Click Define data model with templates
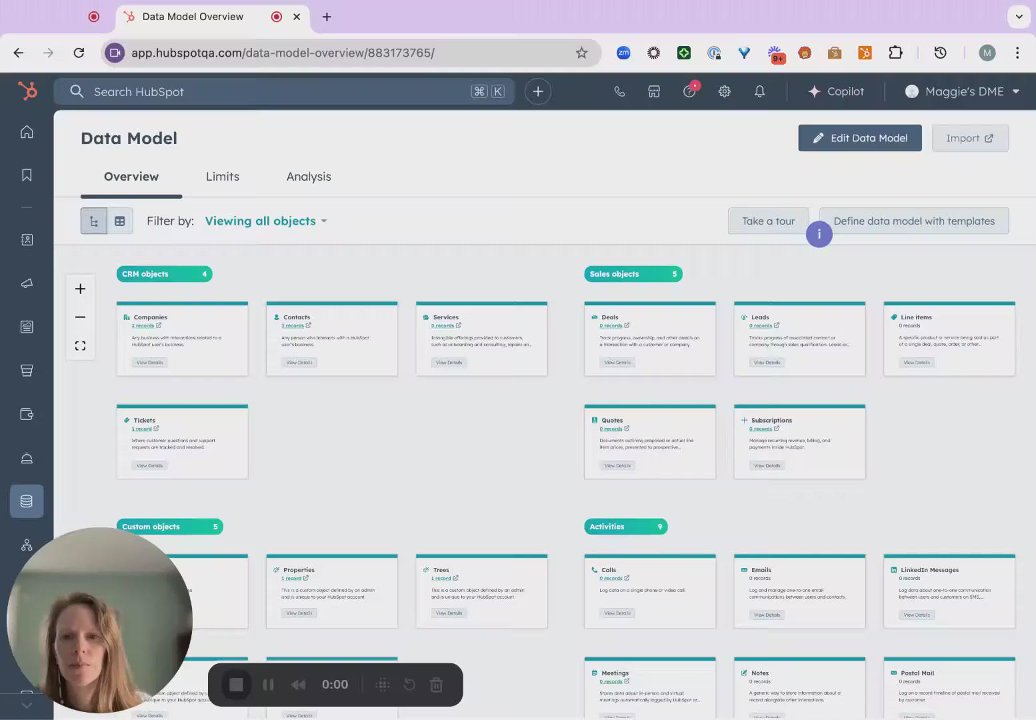This screenshot has height=720, width=1036. click(x=914, y=221)
